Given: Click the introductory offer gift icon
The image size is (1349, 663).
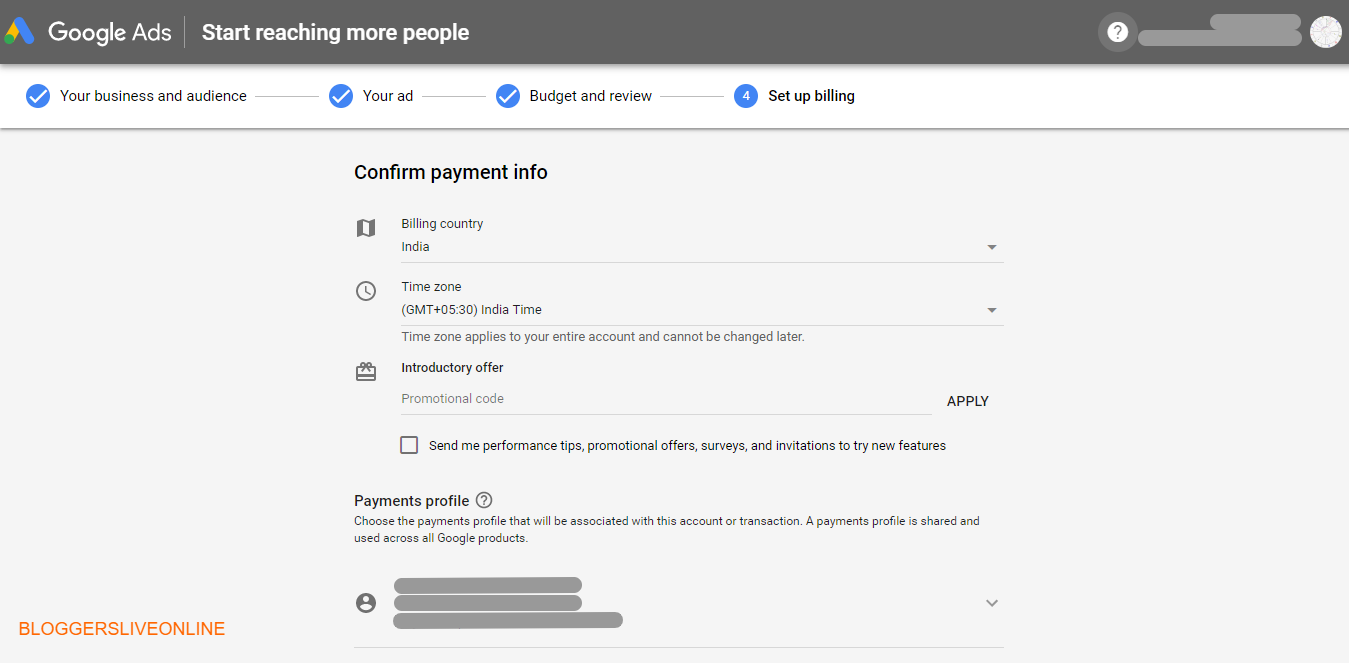Looking at the screenshot, I should [x=366, y=372].
